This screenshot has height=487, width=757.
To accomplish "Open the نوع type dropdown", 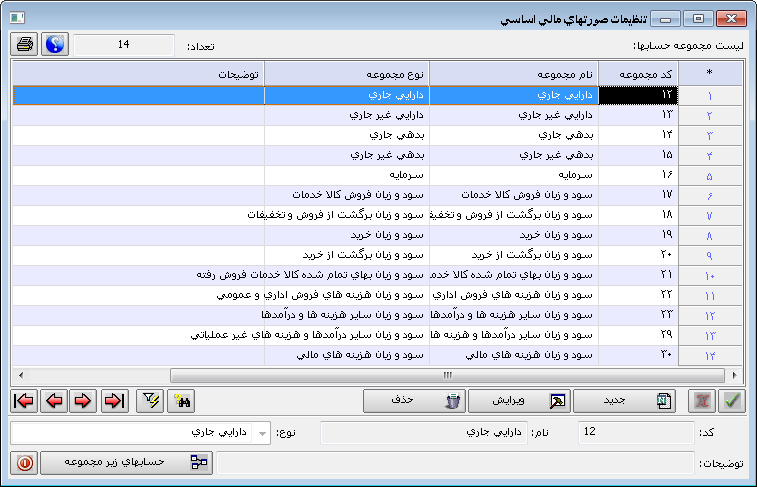I will (x=262, y=432).
